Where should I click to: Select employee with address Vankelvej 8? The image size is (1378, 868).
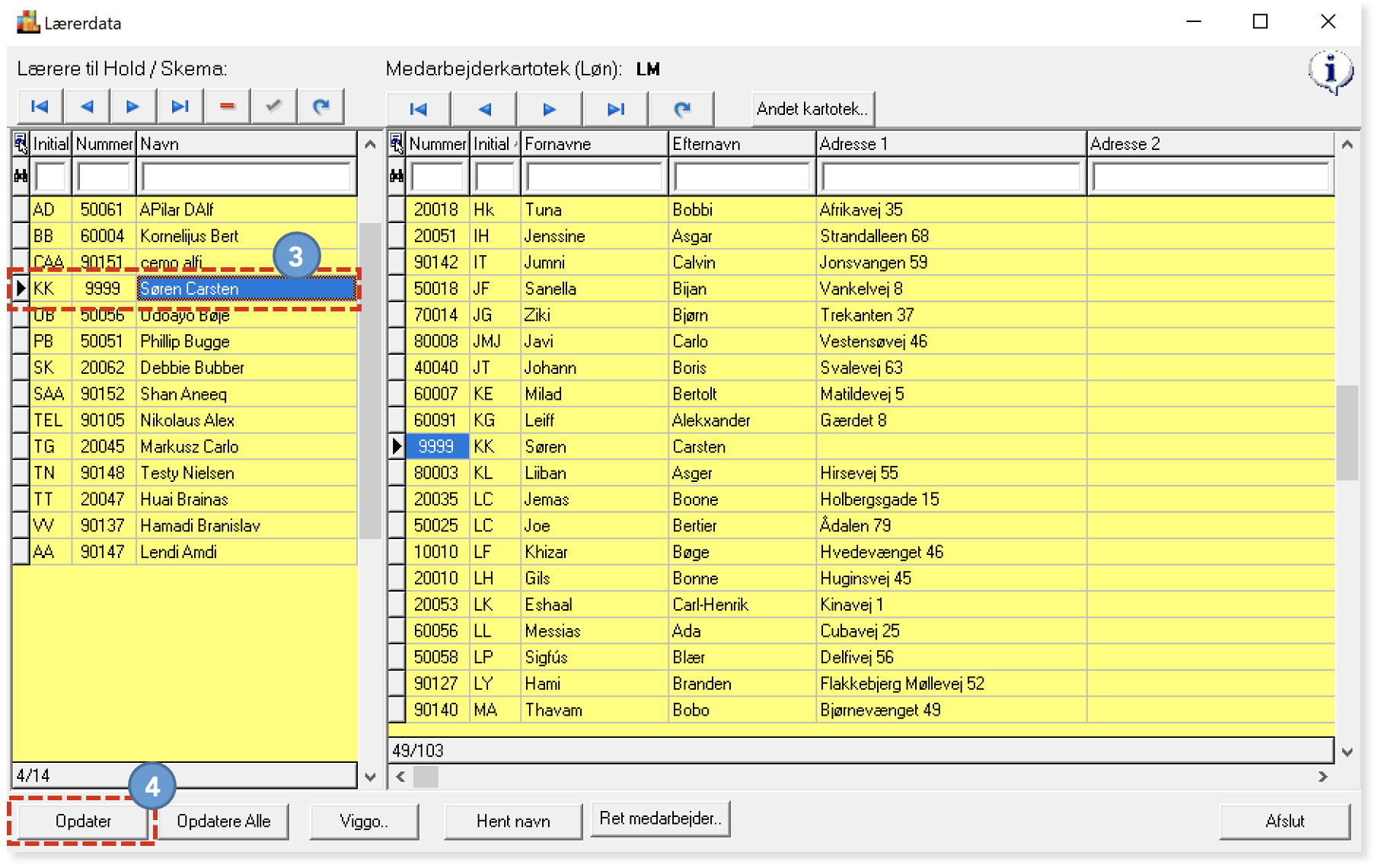click(x=861, y=289)
